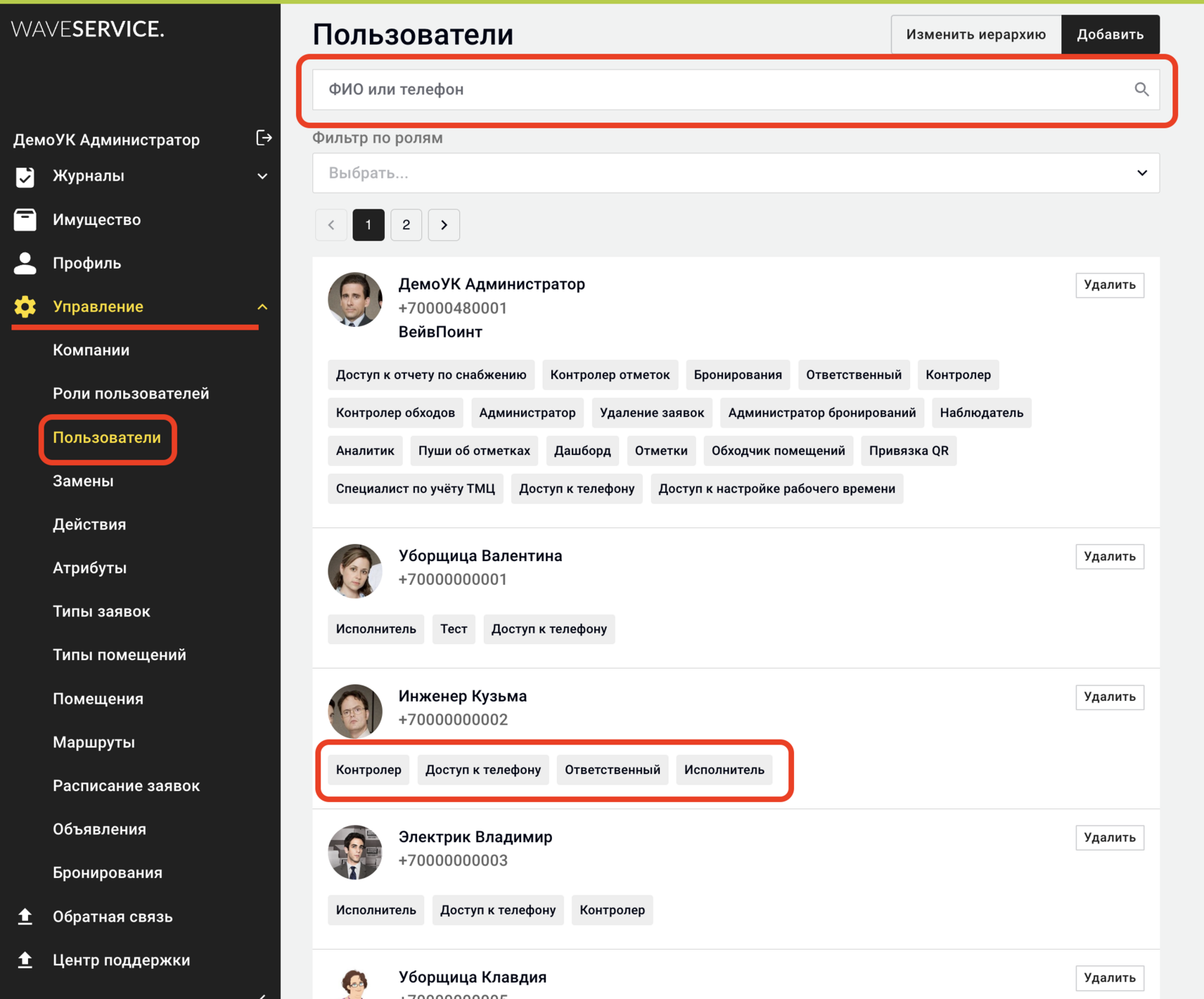Open the Фильтр по ролям dropdown

click(x=736, y=173)
